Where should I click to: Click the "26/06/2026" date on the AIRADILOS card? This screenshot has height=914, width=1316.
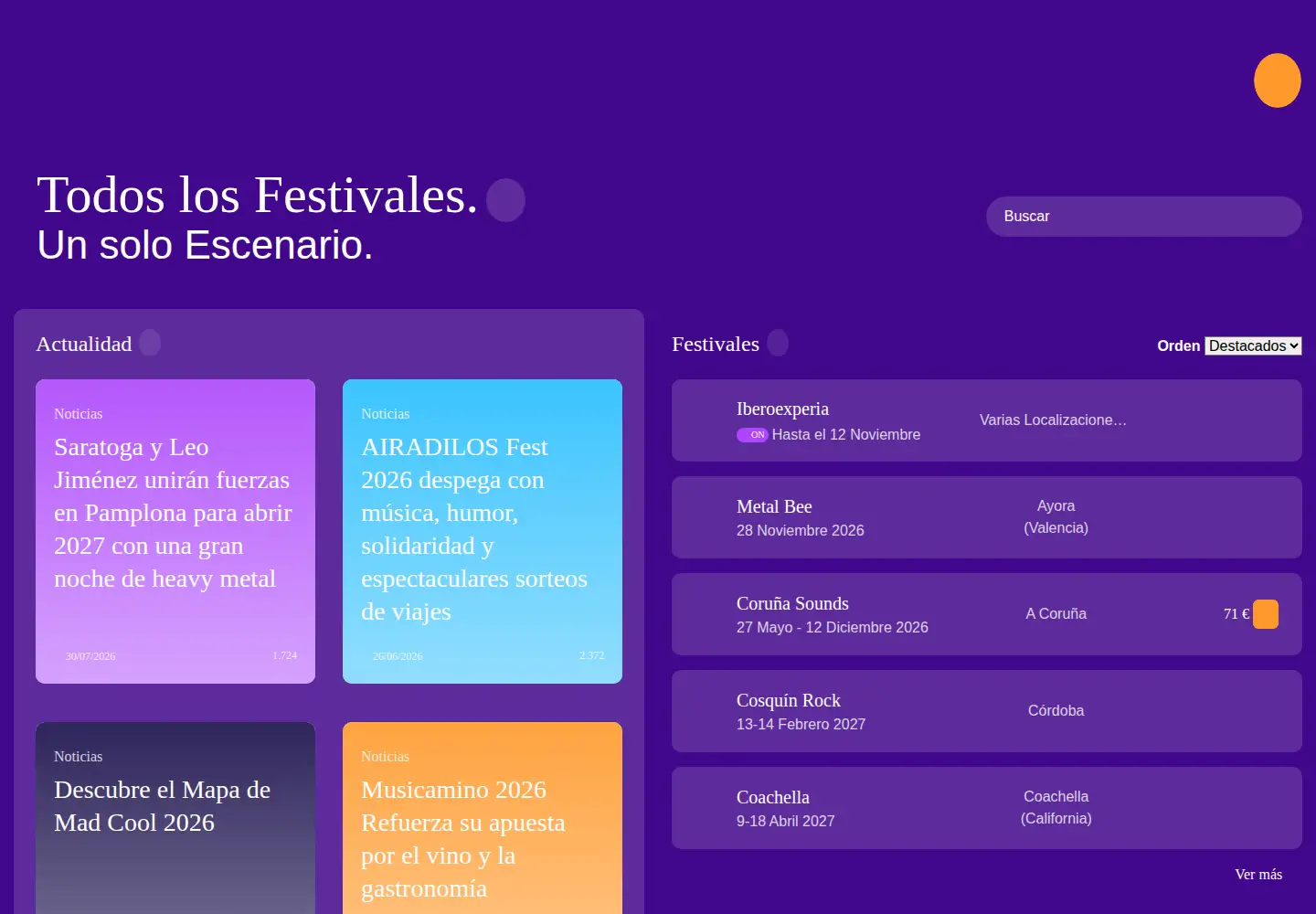click(x=398, y=656)
